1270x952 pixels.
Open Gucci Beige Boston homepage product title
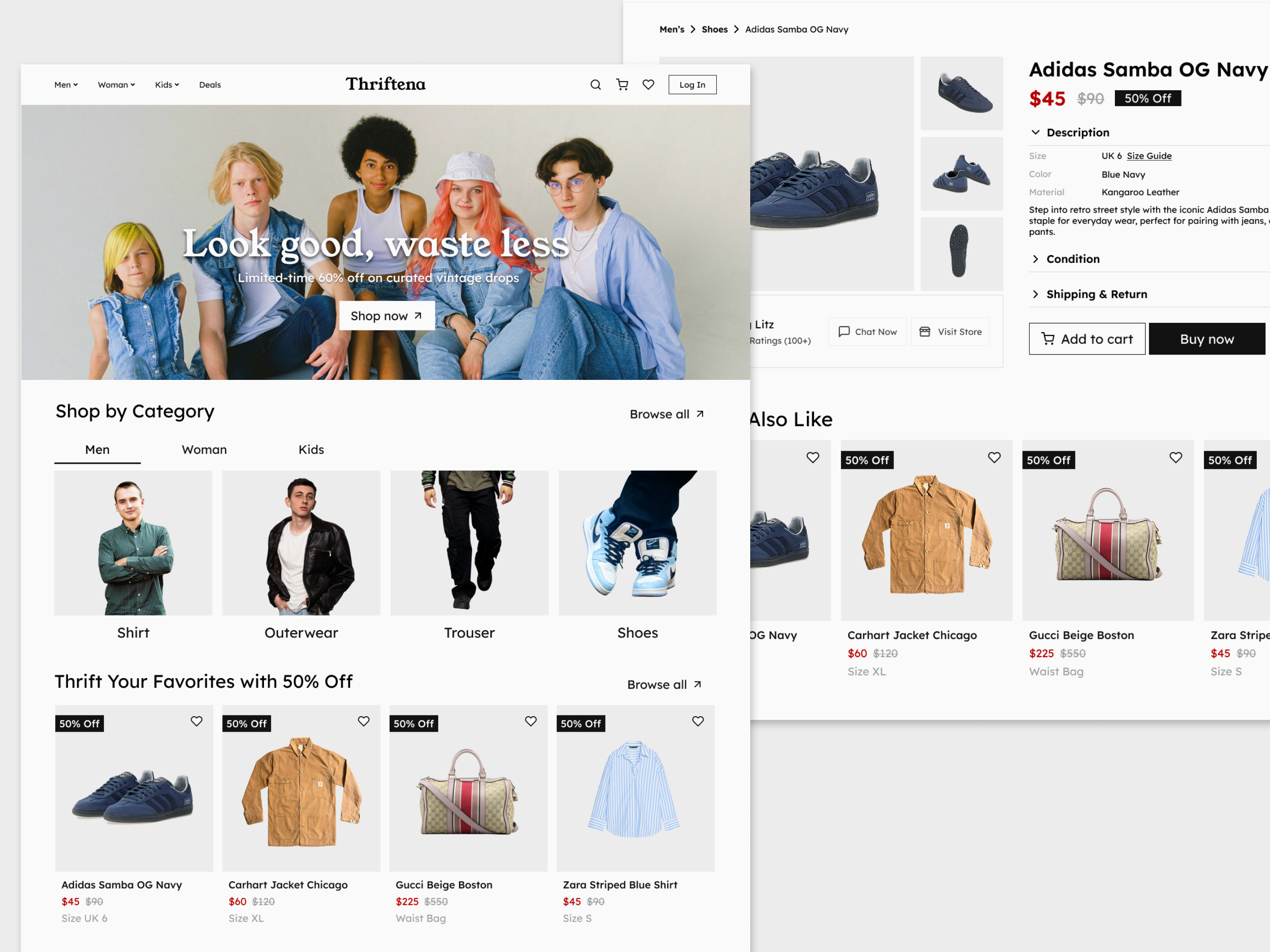pyautogui.click(x=444, y=885)
